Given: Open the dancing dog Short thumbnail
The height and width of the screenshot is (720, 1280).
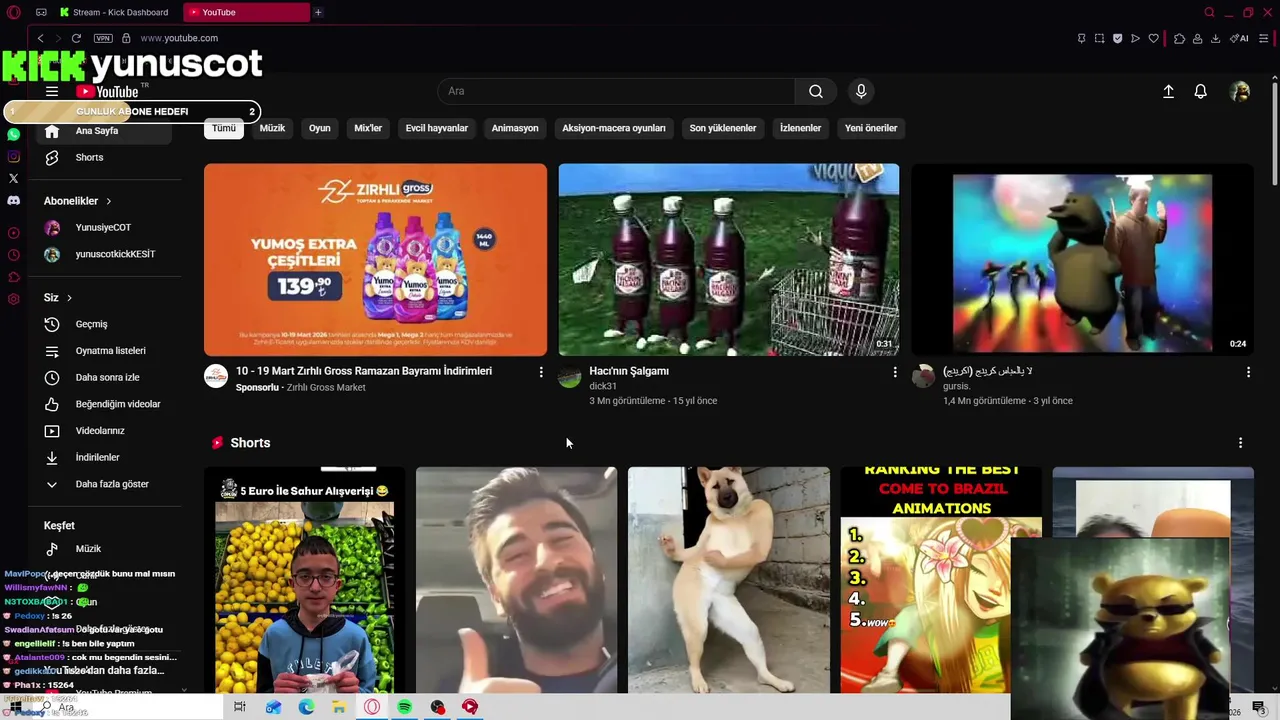Looking at the screenshot, I should click(x=729, y=580).
